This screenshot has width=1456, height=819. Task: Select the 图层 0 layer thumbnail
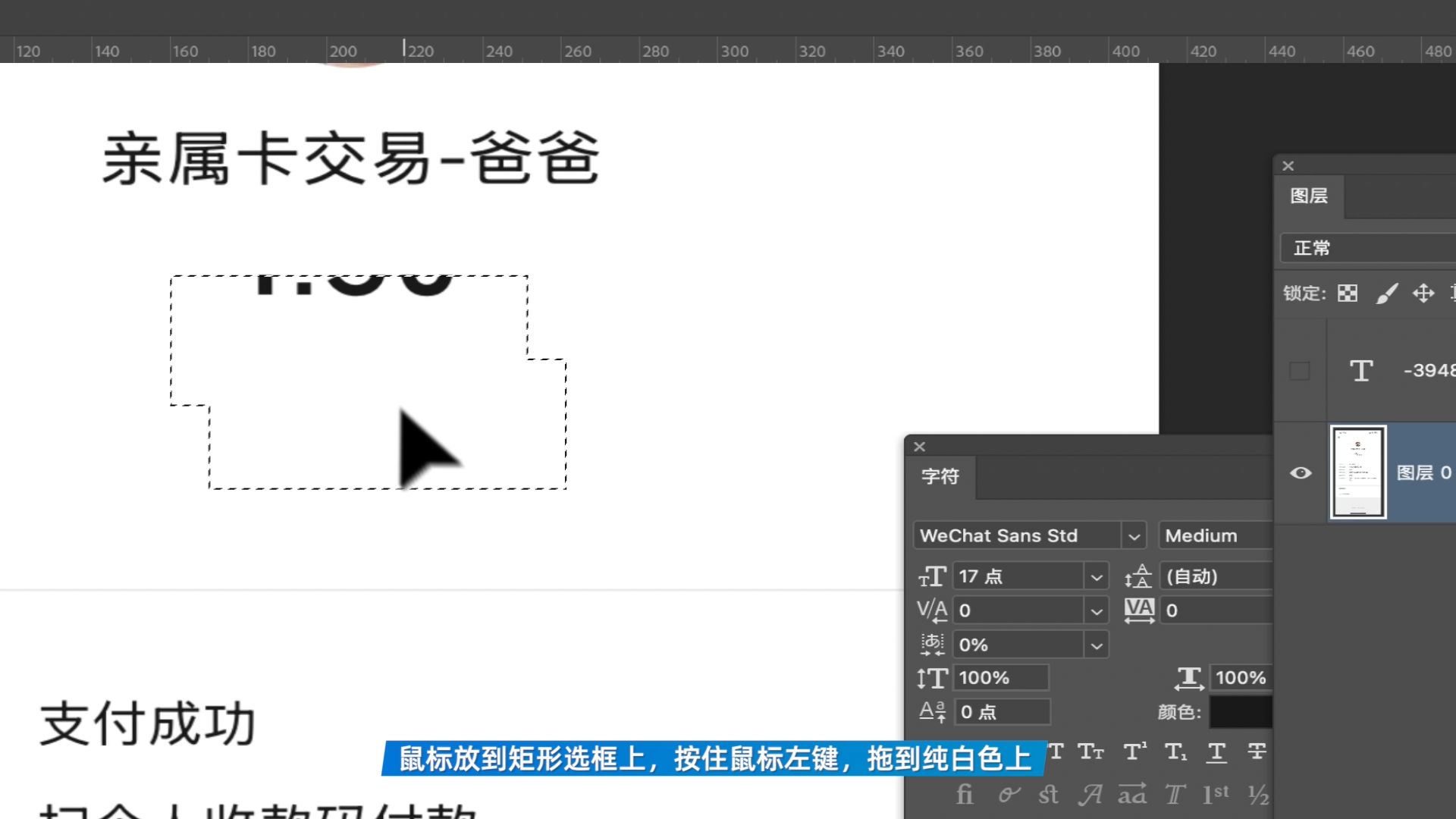coord(1358,472)
